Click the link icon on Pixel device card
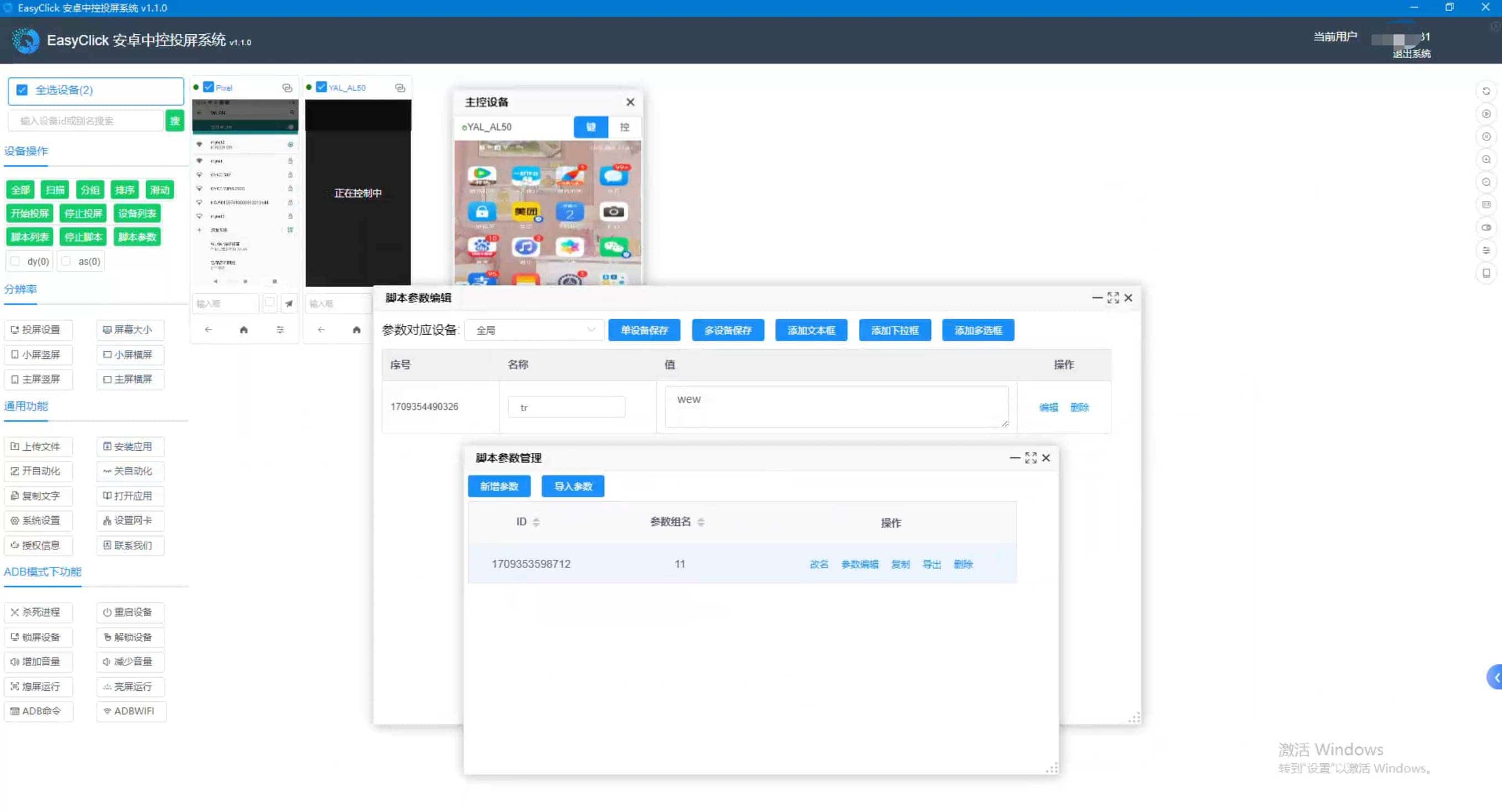Viewport: 1502px width, 812px height. pyautogui.click(x=287, y=88)
